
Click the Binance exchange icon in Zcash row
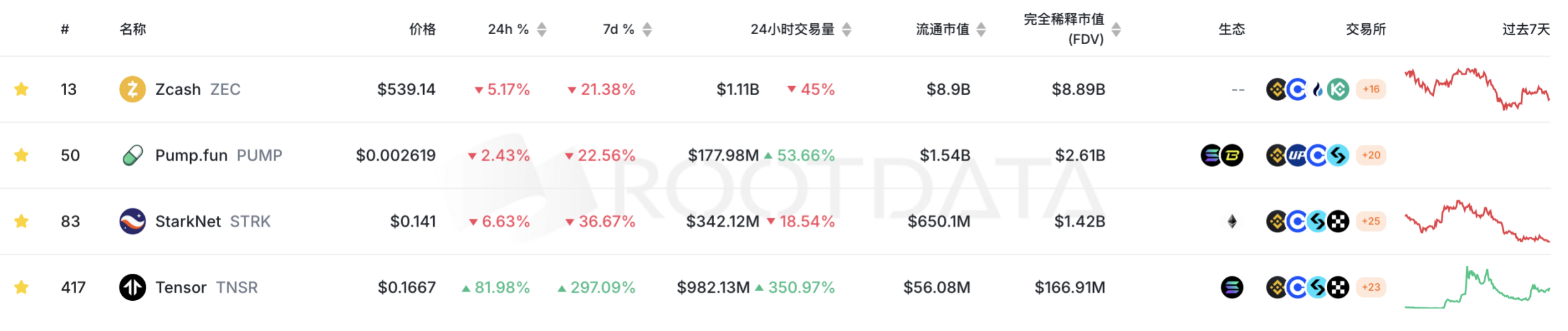(1276, 89)
